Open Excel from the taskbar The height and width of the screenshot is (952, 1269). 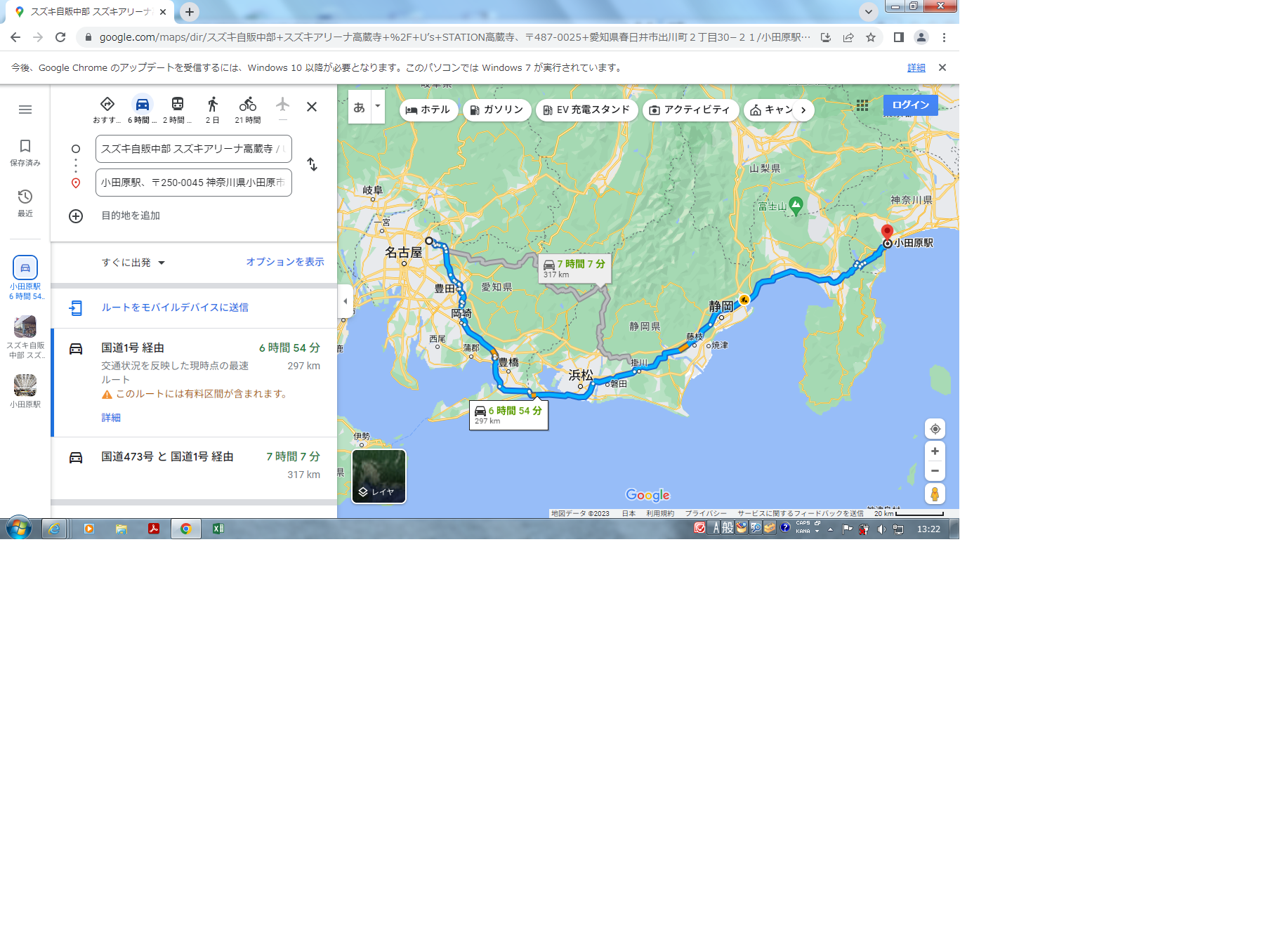218,529
